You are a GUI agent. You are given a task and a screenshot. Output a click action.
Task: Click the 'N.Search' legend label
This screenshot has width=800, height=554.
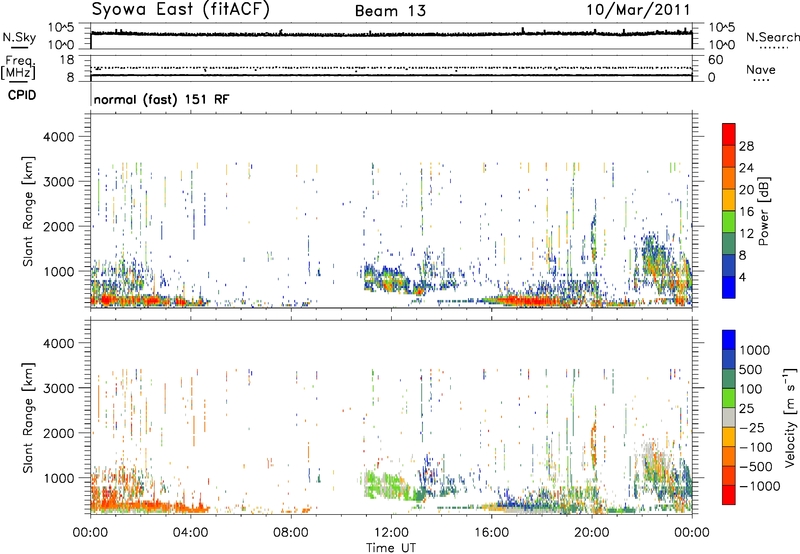click(772, 37)
